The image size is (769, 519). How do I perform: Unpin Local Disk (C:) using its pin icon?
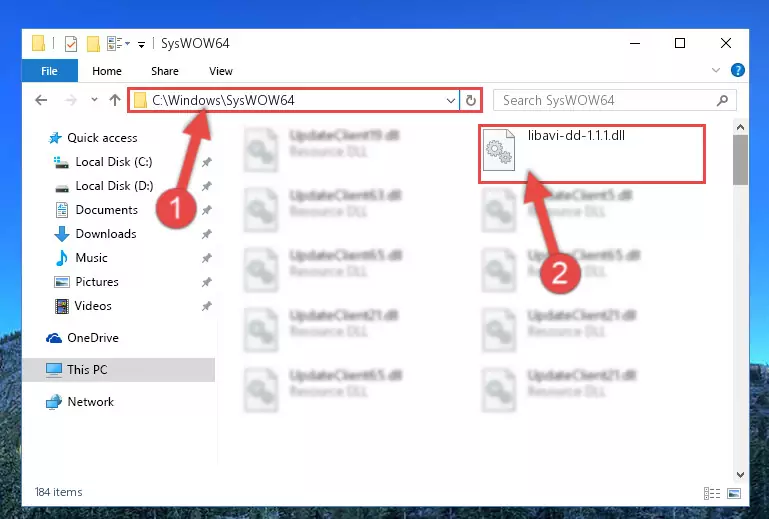click(207, 162)
